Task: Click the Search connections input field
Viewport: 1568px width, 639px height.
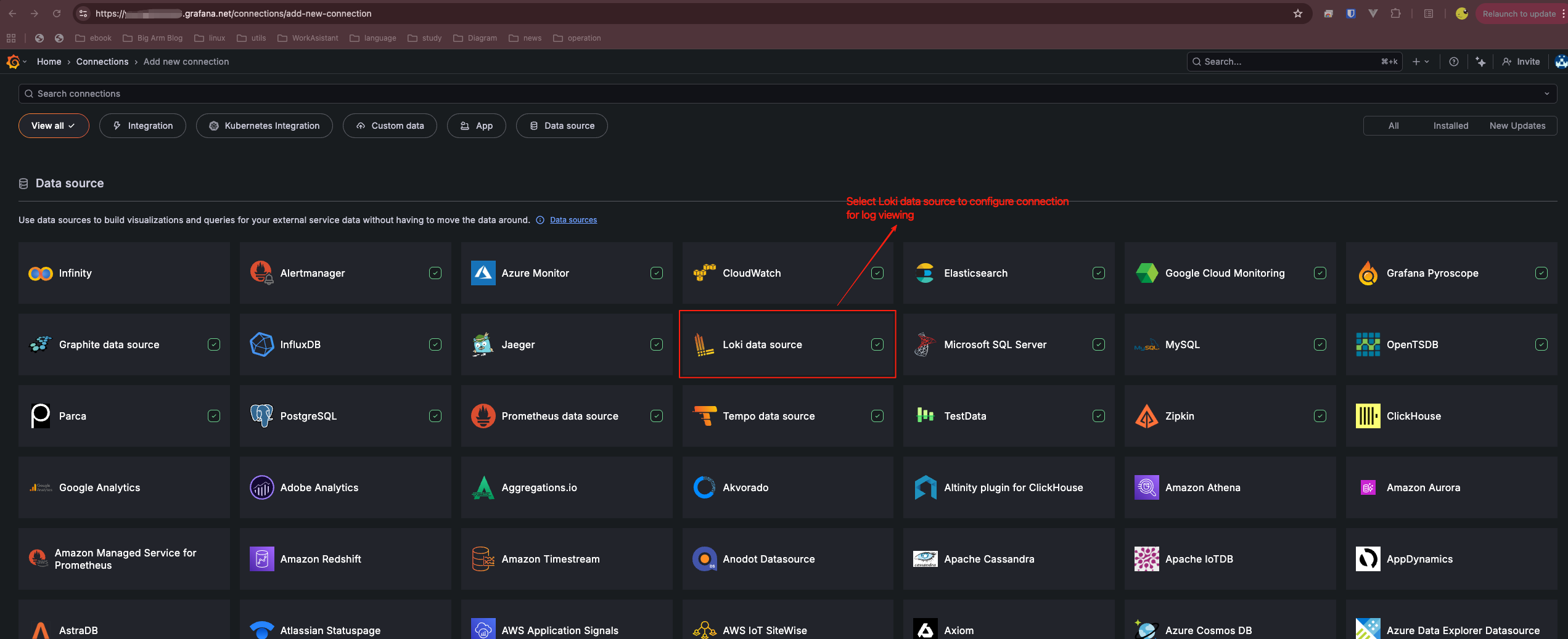Action: 740,94
